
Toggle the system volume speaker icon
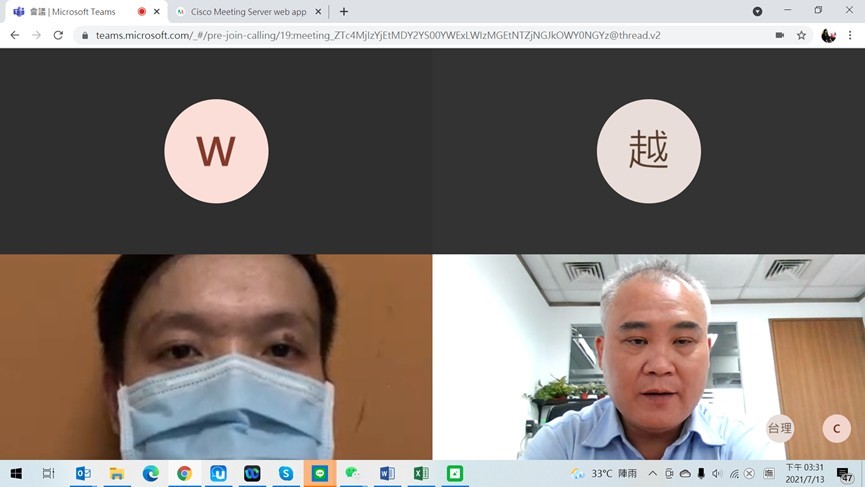click(716, 473)
